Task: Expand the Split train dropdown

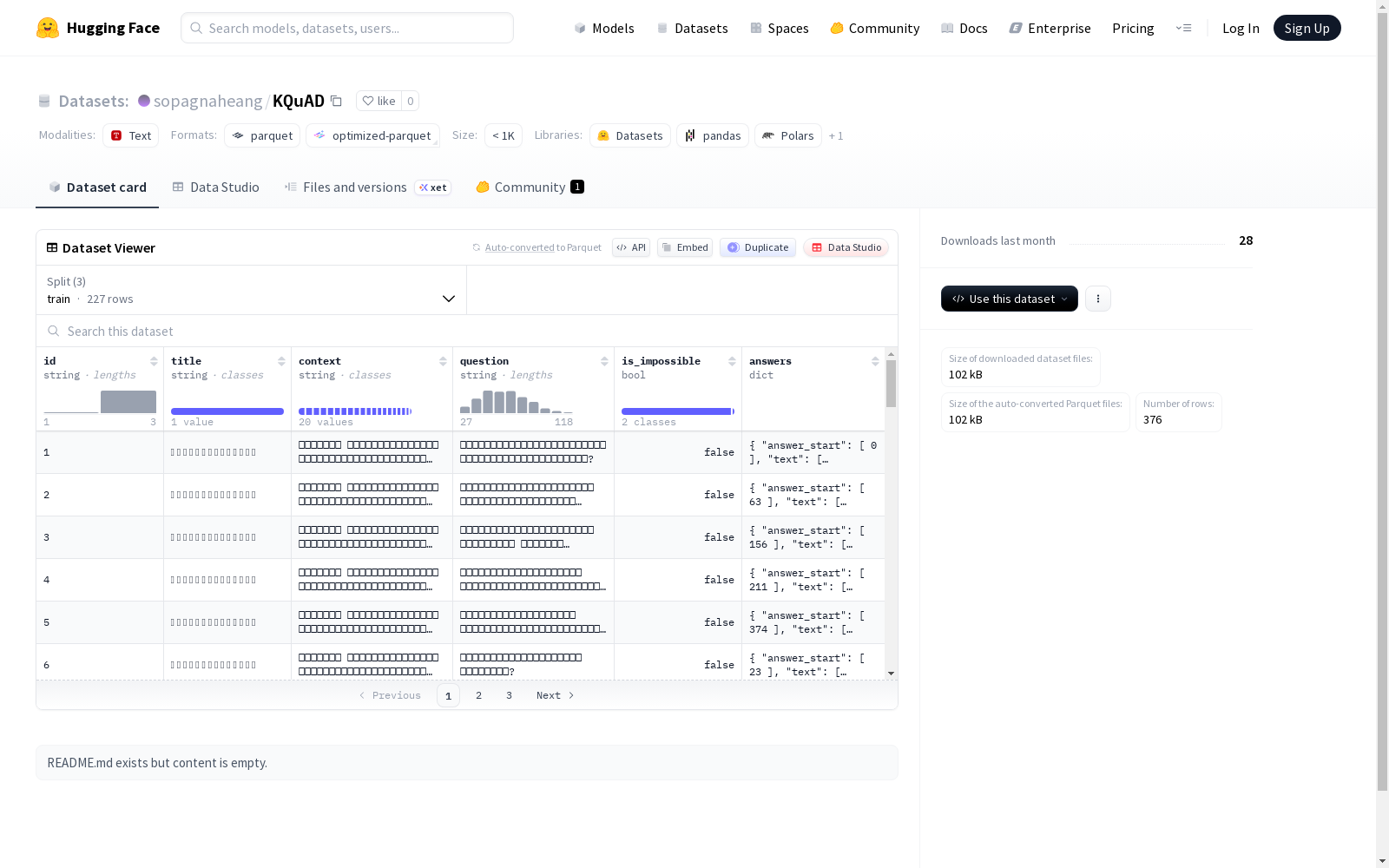Action: (x=252, y=290)
